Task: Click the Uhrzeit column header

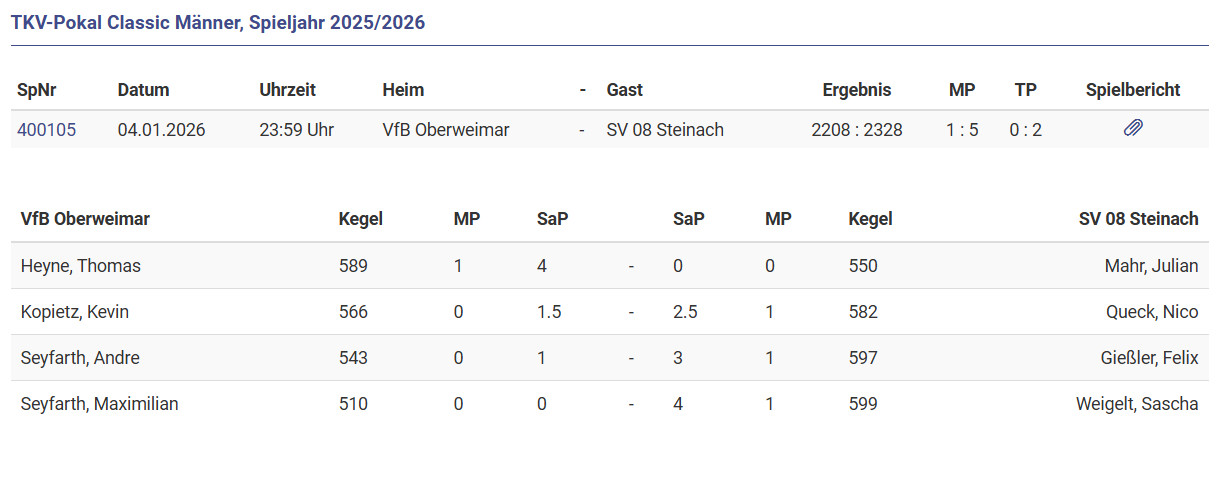Action: pos(287,90)
